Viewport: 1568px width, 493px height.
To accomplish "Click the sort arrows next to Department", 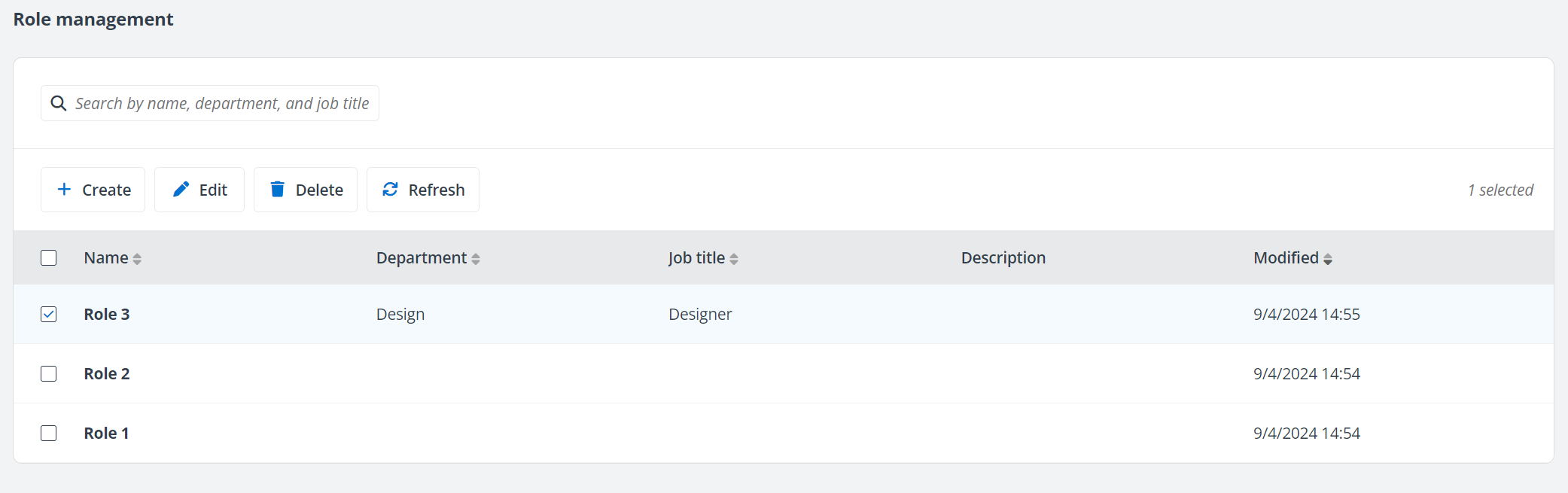I will tap(476, 258).
